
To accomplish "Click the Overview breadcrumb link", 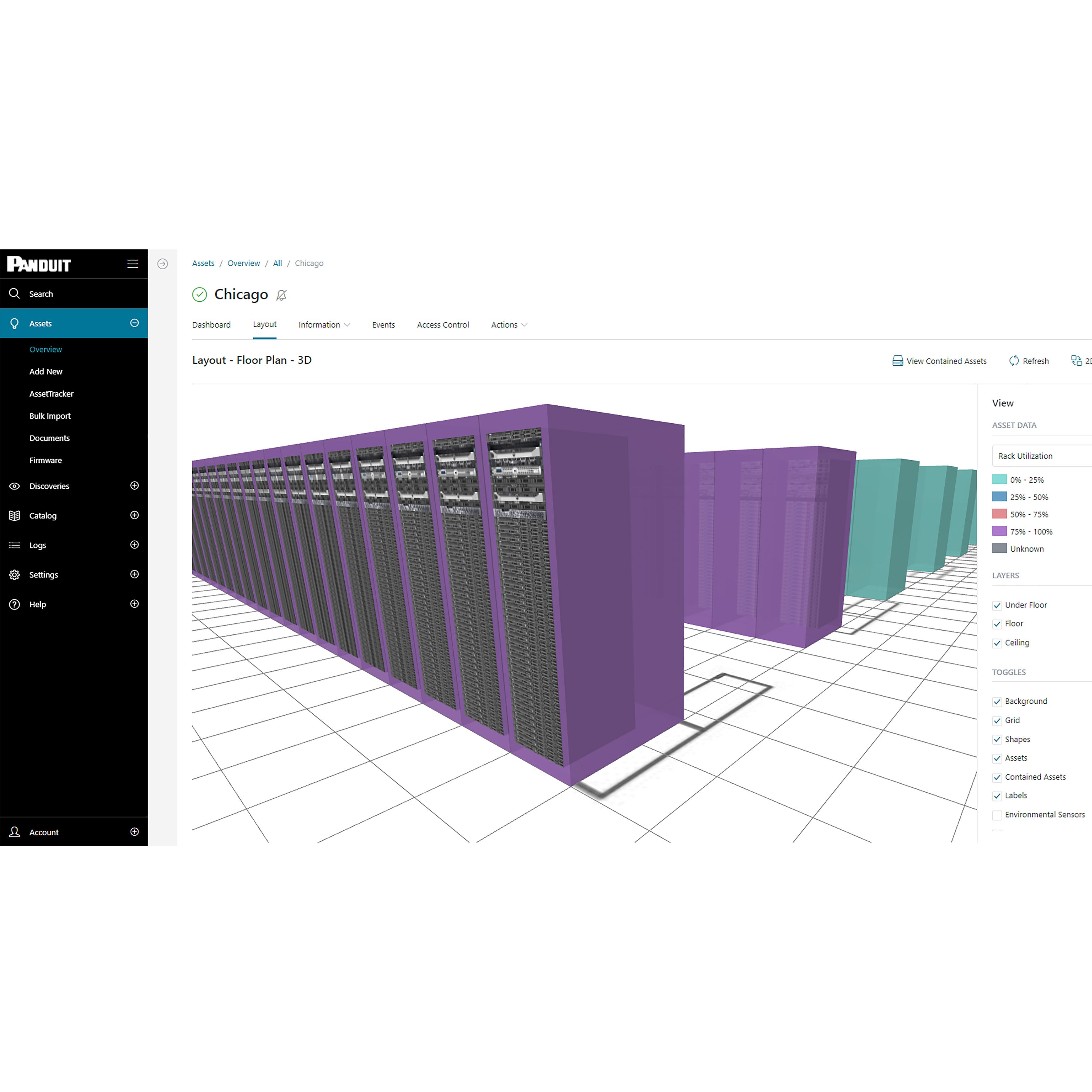I will point(244,263).
